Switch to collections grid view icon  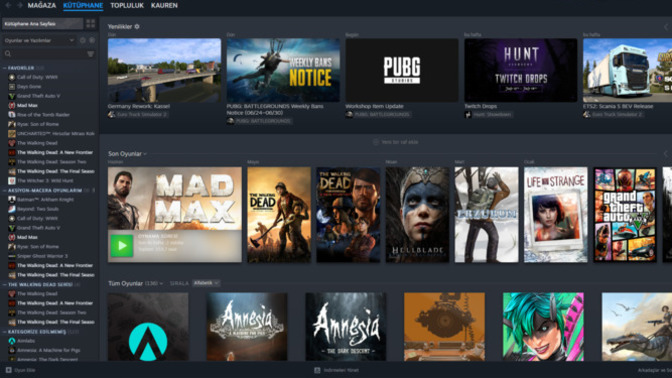pyautogui.click(x=90, y=24)
